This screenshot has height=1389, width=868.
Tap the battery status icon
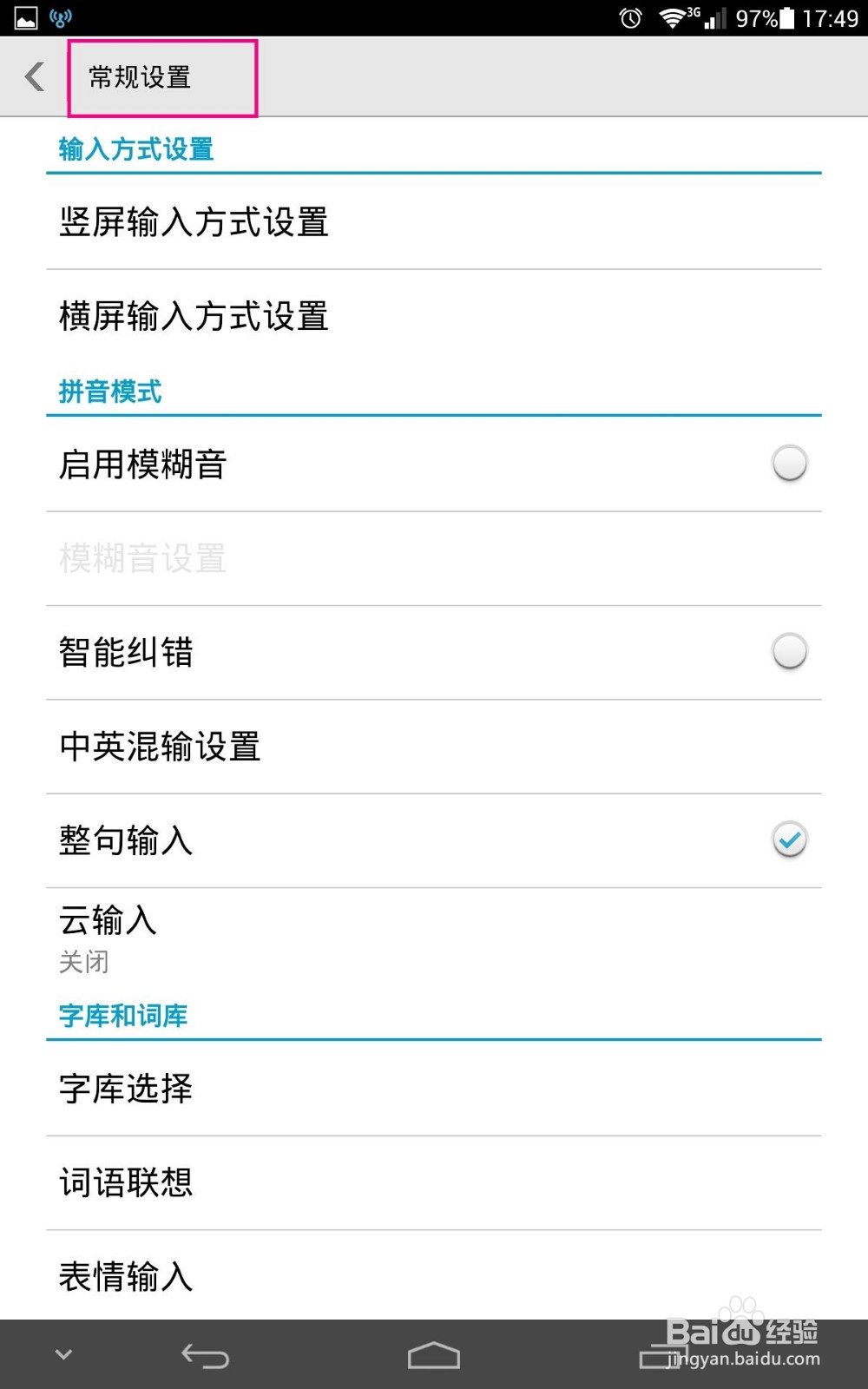point(786,18)
